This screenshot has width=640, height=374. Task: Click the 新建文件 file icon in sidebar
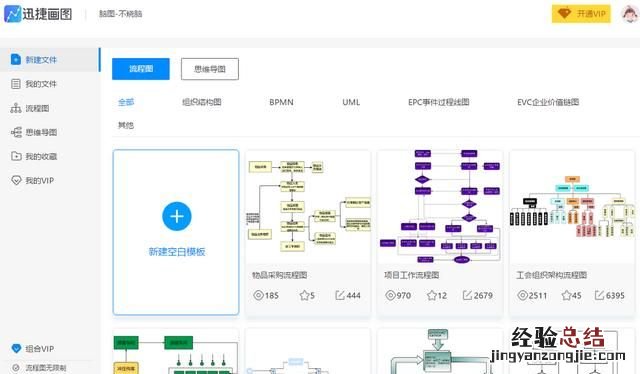[x=16, y=60]
